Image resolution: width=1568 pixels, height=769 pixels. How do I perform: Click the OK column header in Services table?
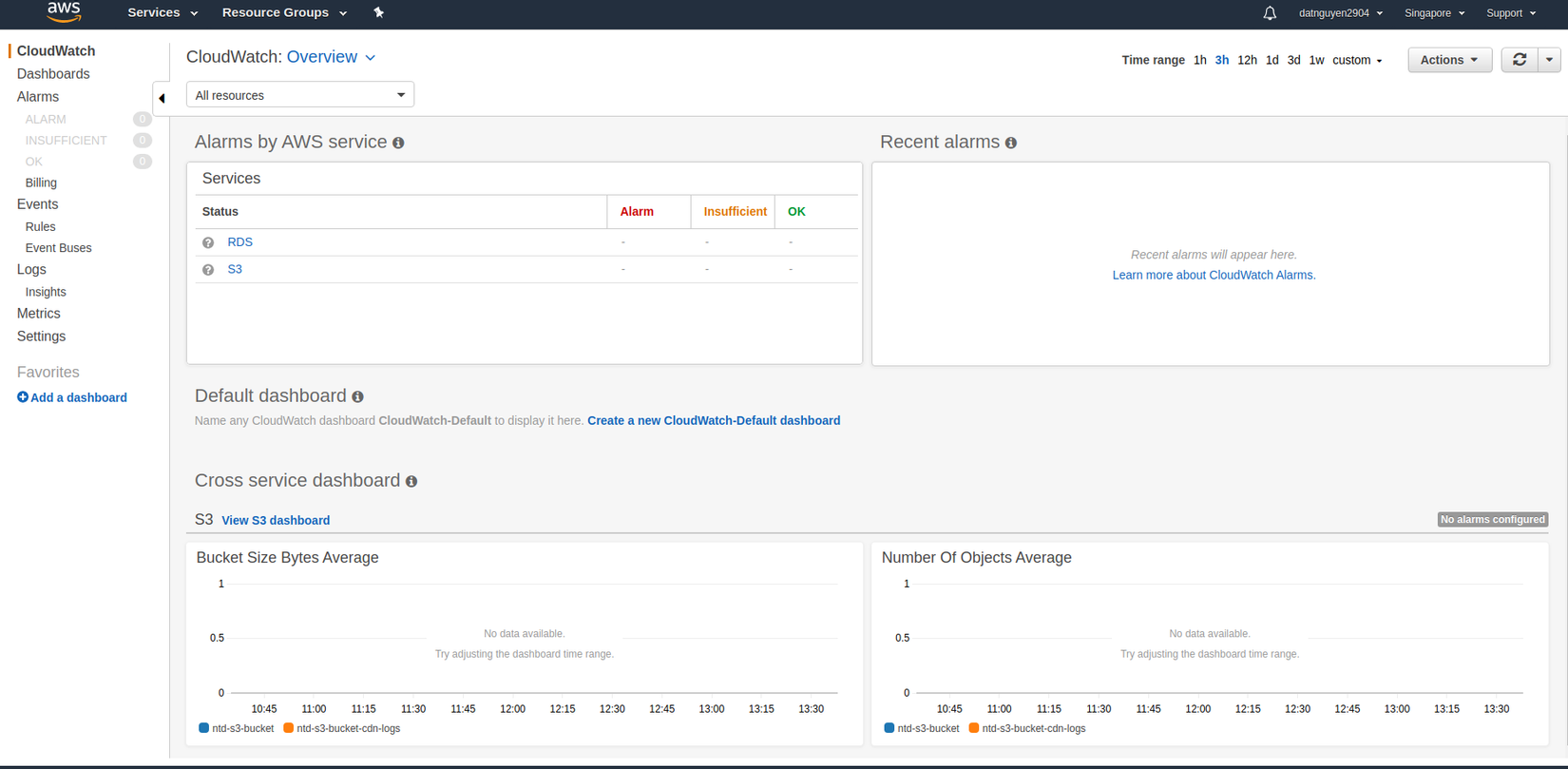click(x=796, y=212)
